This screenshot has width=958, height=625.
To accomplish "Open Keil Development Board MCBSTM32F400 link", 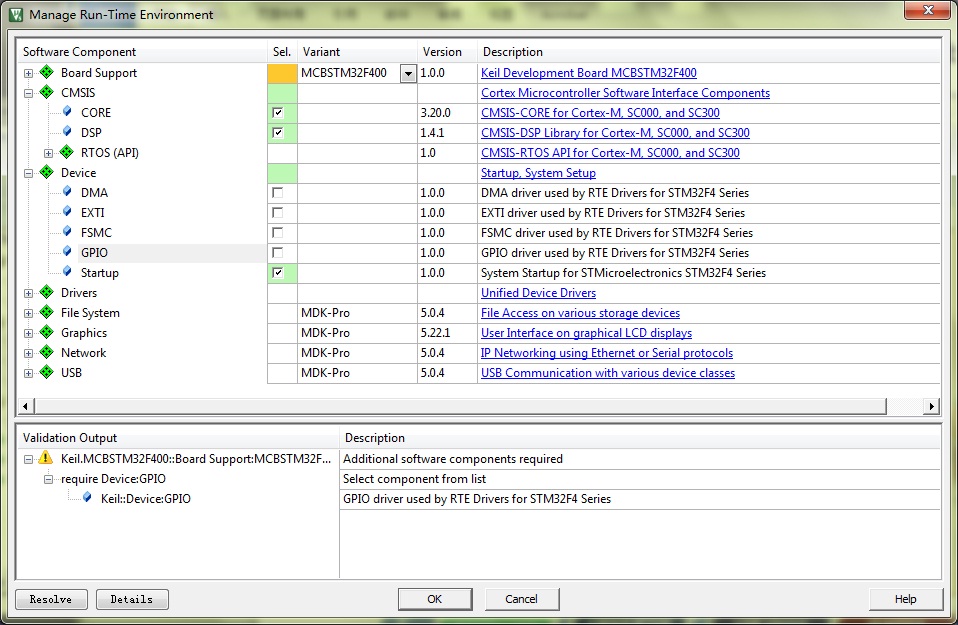I will pos(589,73).
